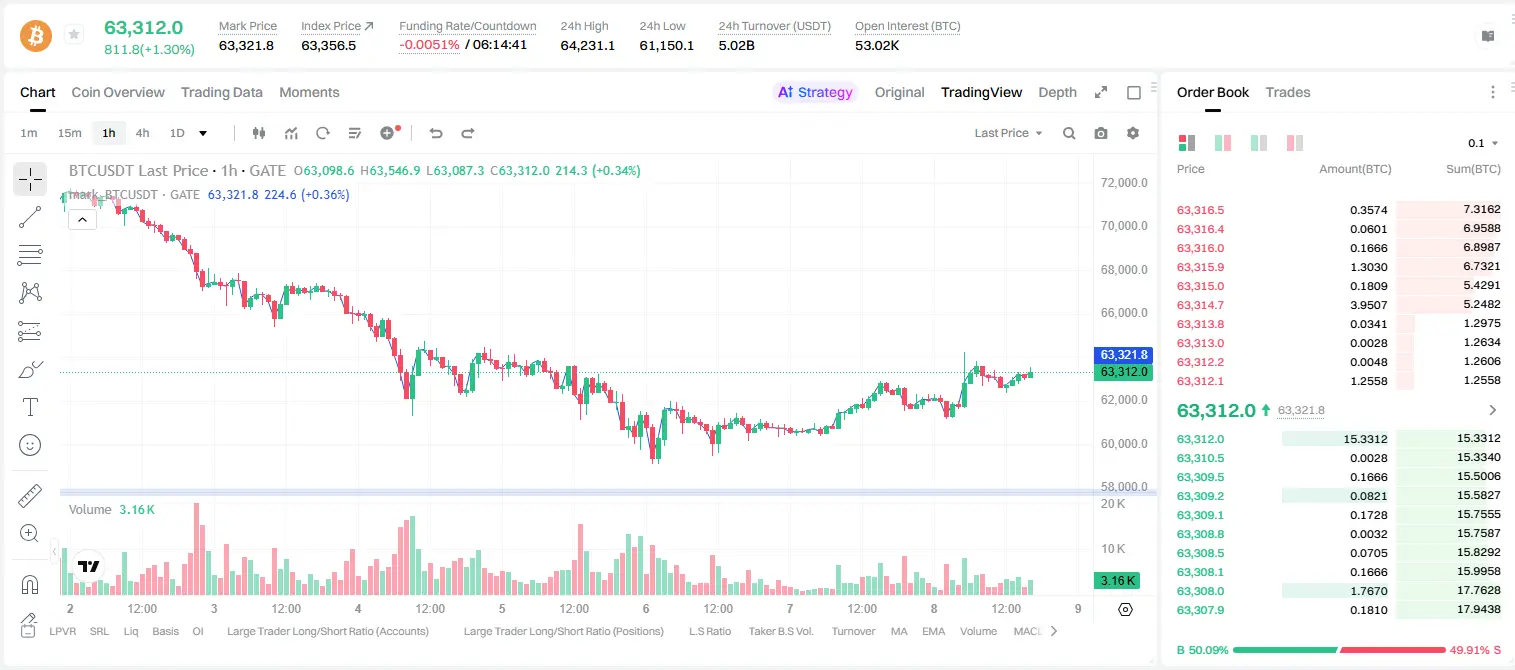Image resolution: width=1515 pixels, height=670 pixels.
Task: Toggle the magnet snapping mode
Action: 30,585
